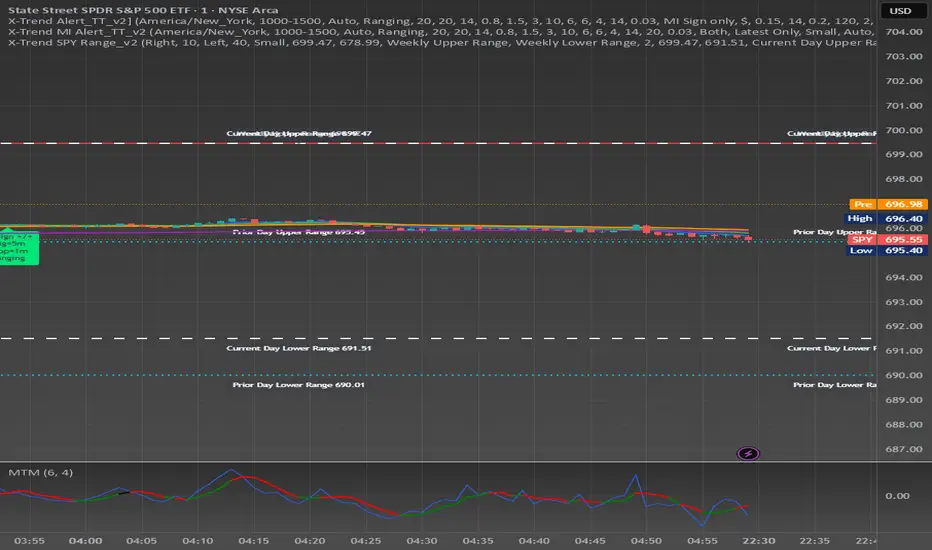Select the Prior Day Lower Range 690.01 label

299,385
